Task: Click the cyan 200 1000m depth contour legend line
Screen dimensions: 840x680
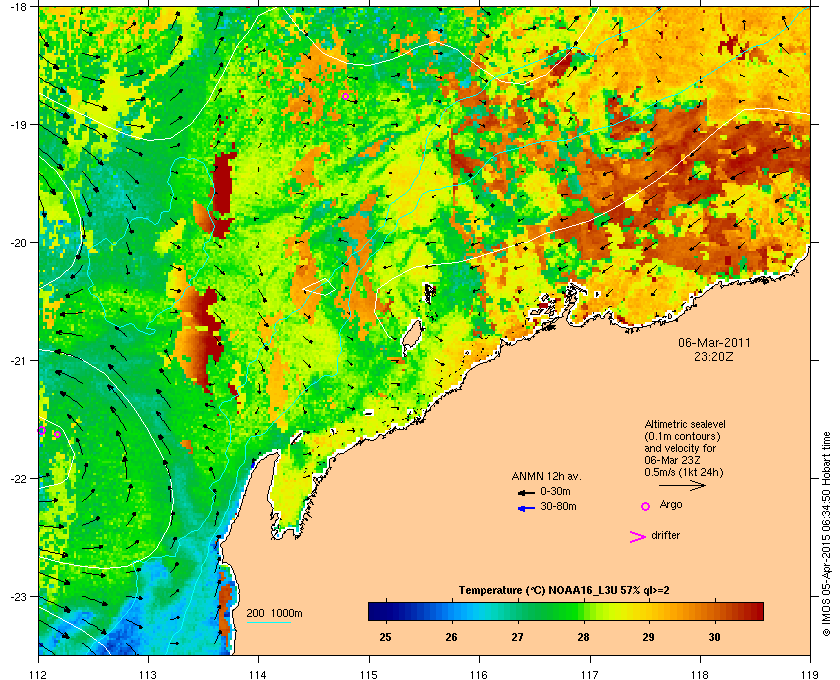Action: coord(268,622)
